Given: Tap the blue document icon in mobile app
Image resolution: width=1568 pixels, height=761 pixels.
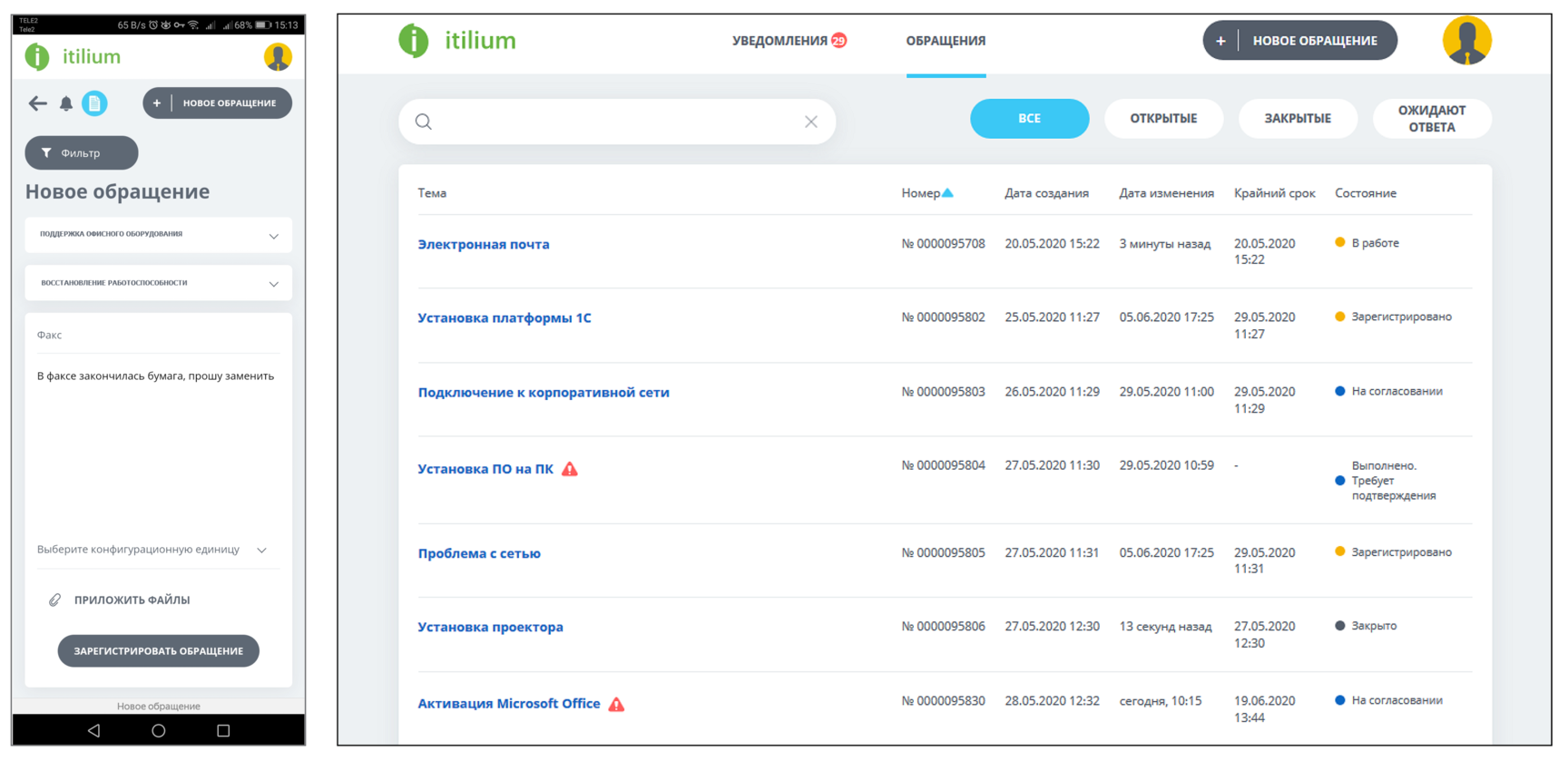Looking at the screenshot, I should click(x=94, y=103).
